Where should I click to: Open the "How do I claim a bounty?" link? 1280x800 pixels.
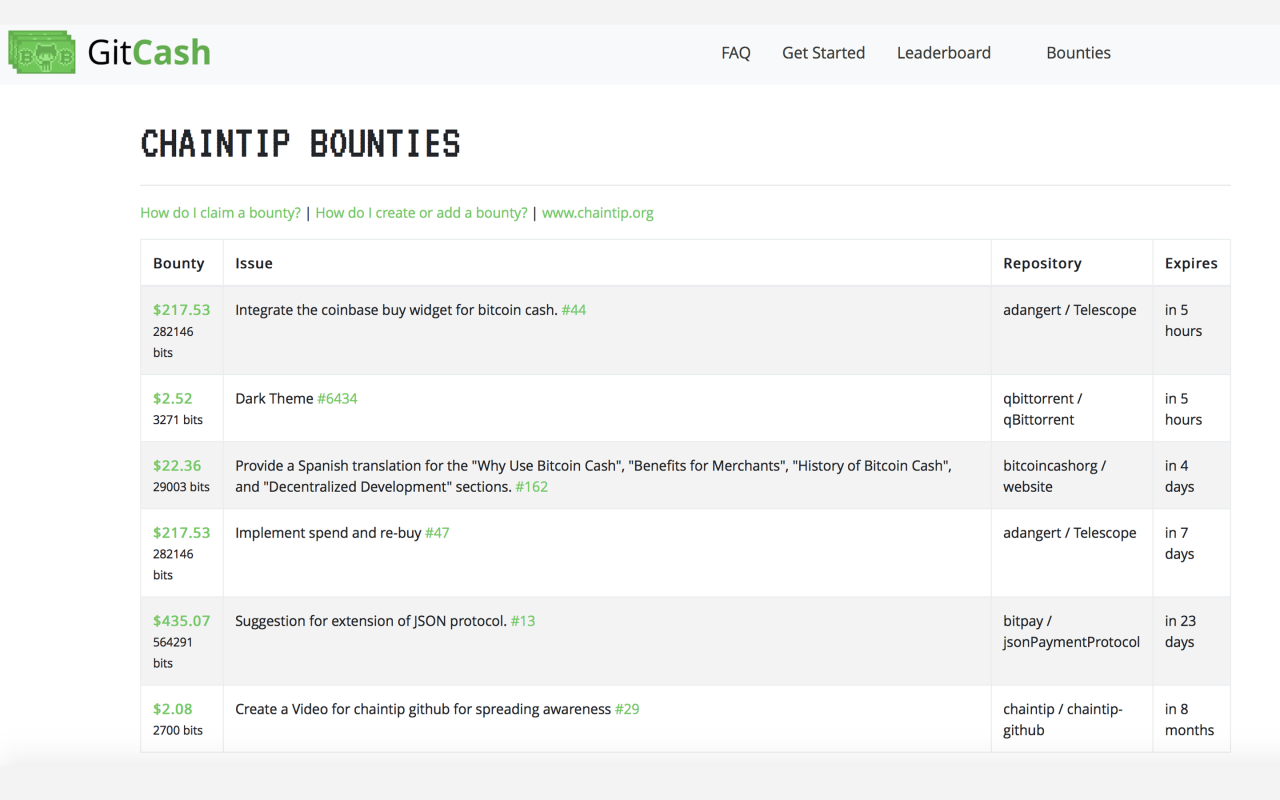220,212
